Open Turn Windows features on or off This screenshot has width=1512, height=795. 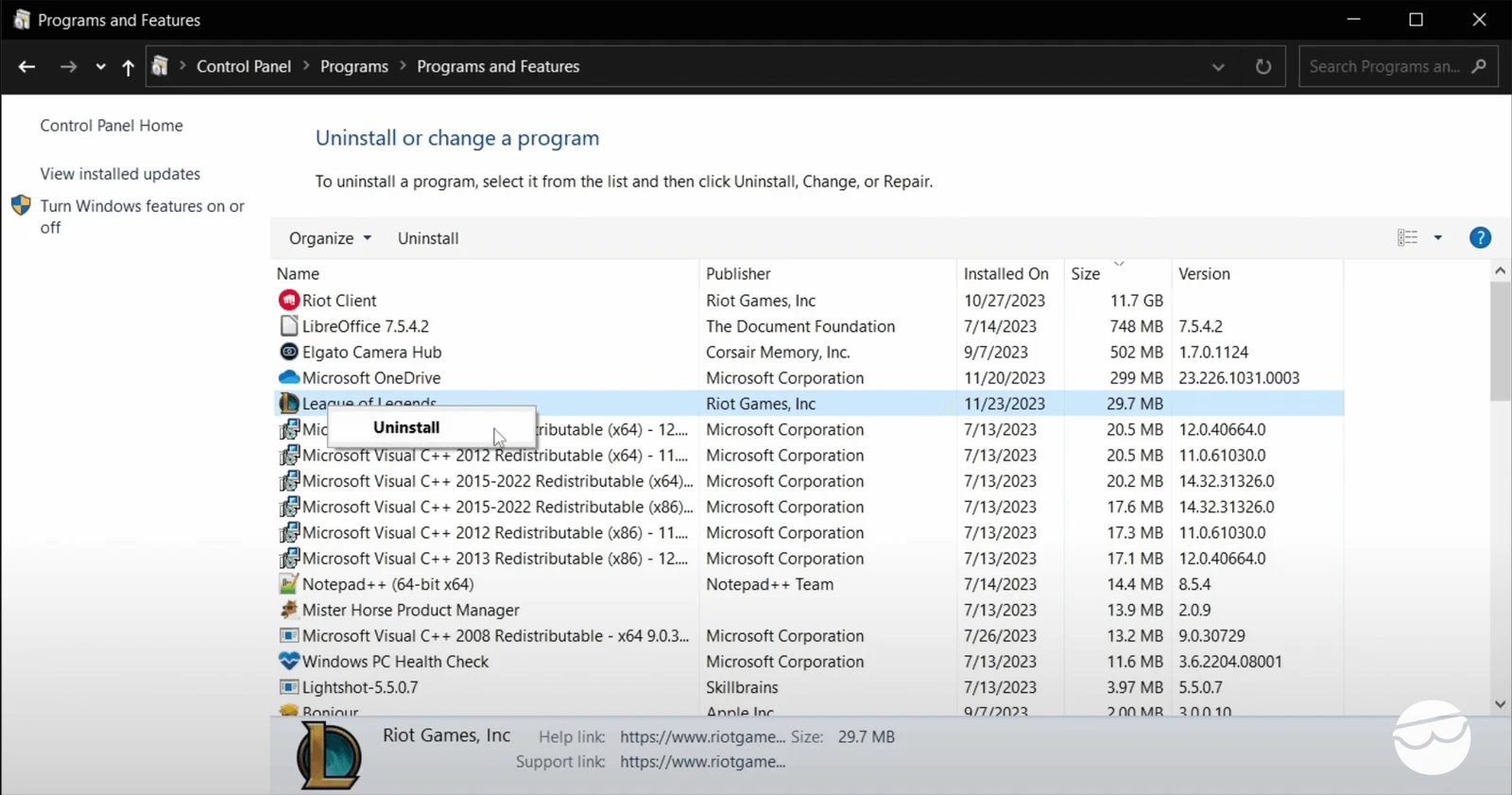click(142, 216)
